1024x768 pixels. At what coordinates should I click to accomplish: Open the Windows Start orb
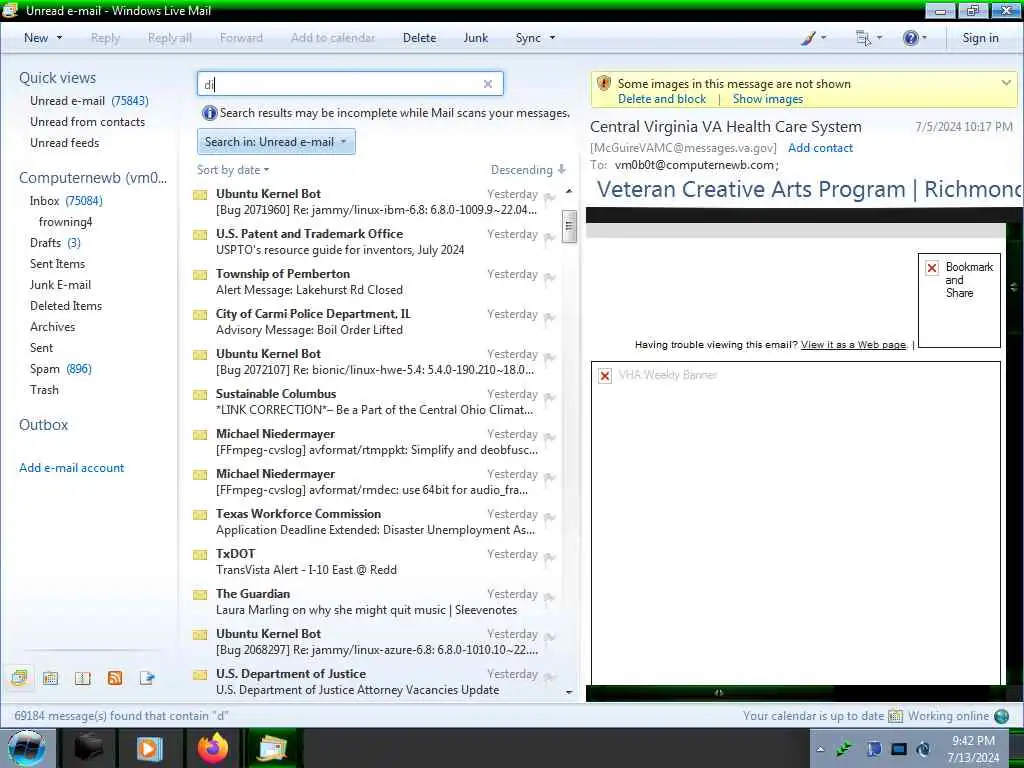(x=26, y=748)
